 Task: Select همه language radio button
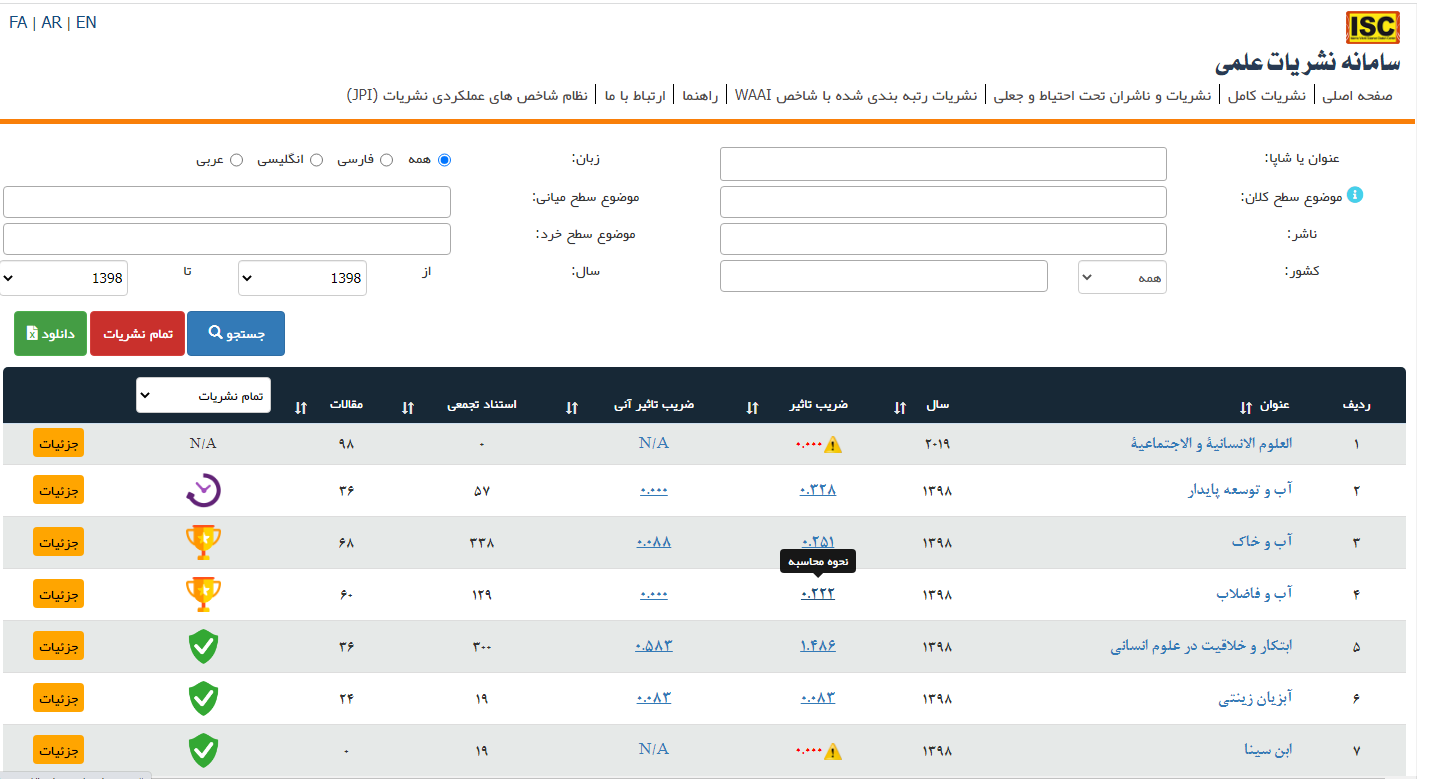click(445, 160)
